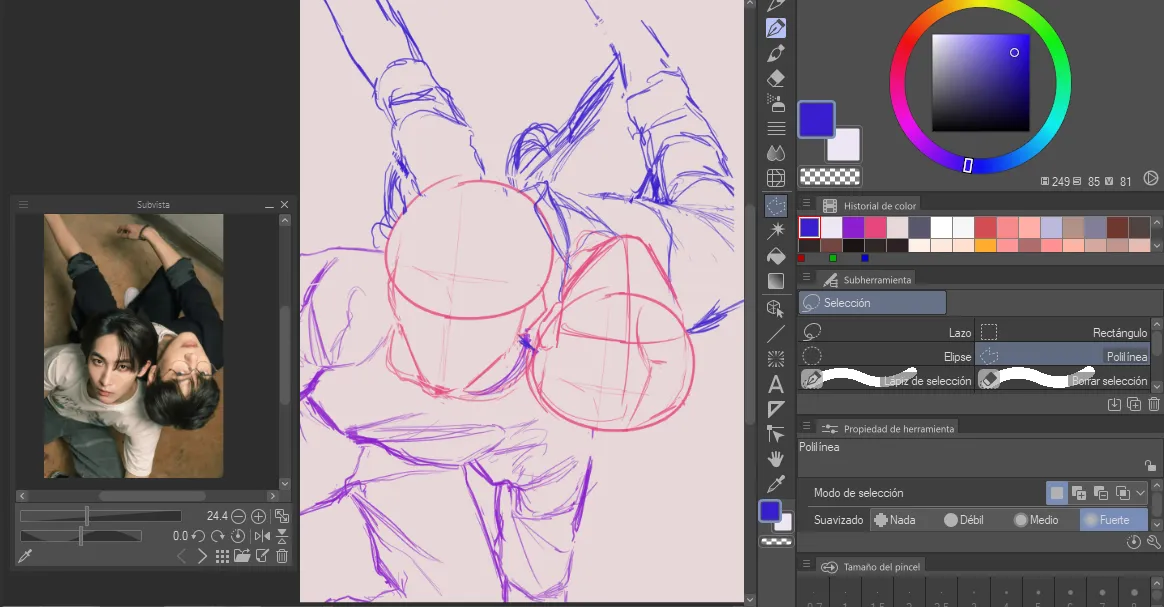Image resolution: width=1164 pixels, height=607 pixels.
Task: Activate the Selection area tool in toolbar
Action: point(776,206)
